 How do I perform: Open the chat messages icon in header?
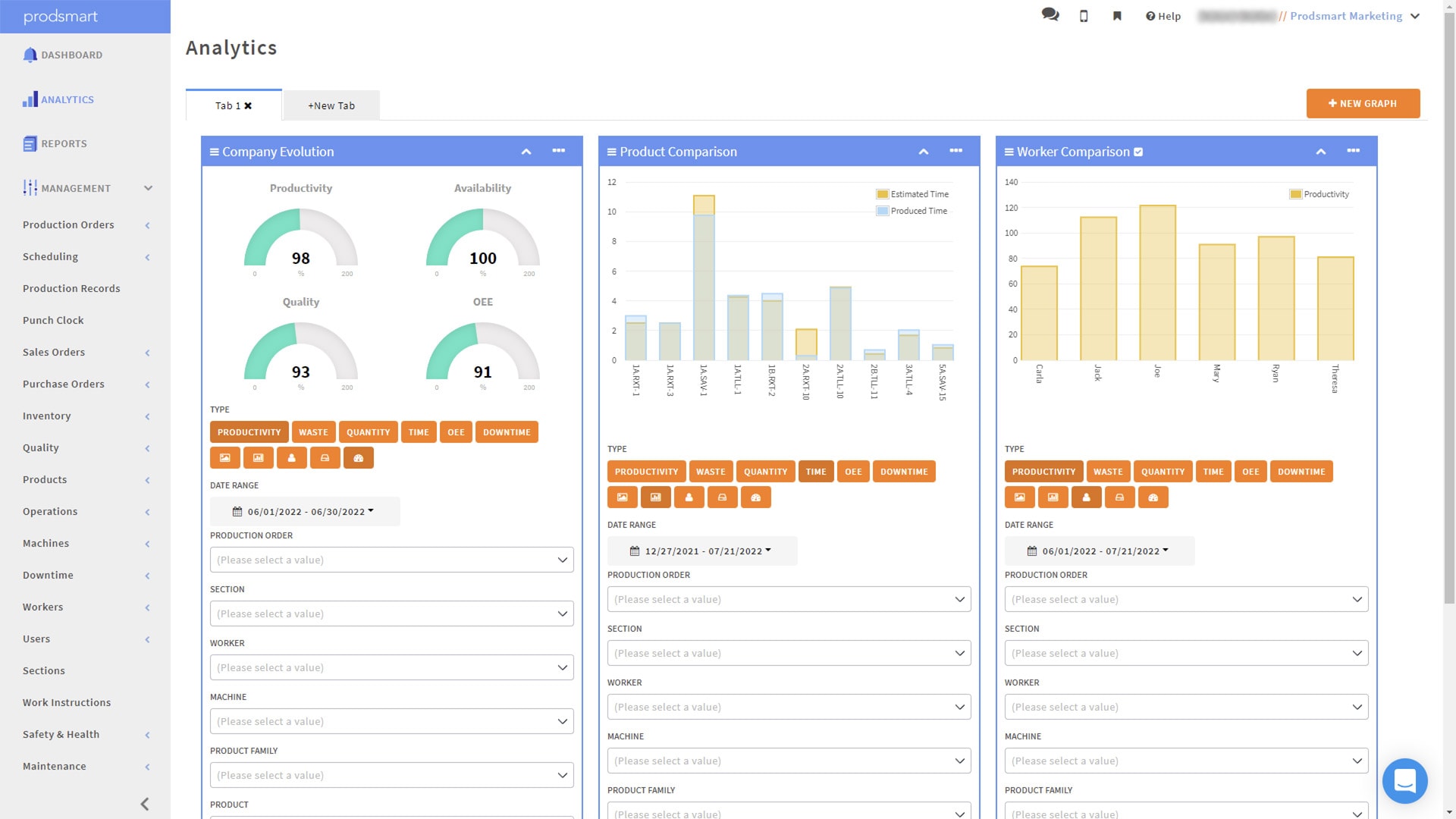click(x=1050, y=15)
